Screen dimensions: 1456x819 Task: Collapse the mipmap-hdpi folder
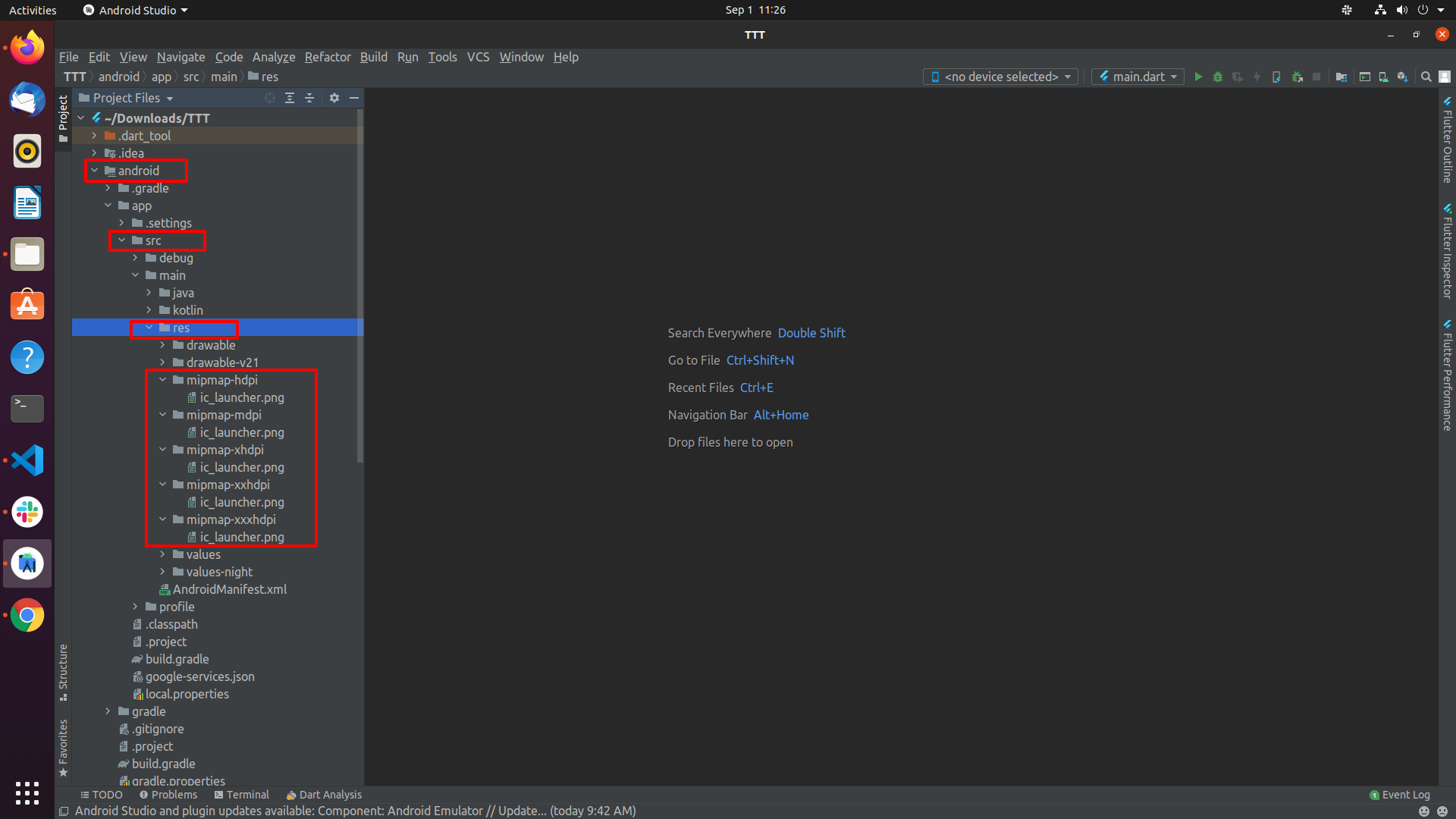(x=162, y=380)
